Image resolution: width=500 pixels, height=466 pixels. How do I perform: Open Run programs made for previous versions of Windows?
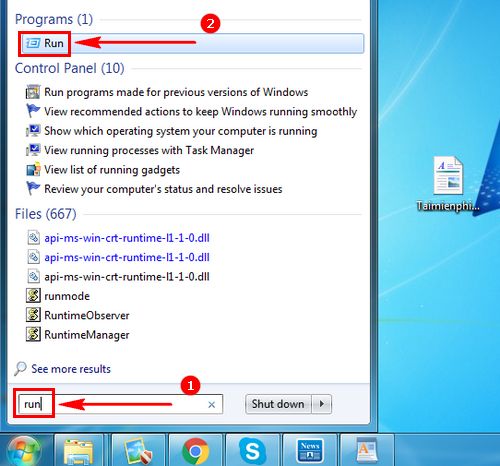[x=176, y=92]
